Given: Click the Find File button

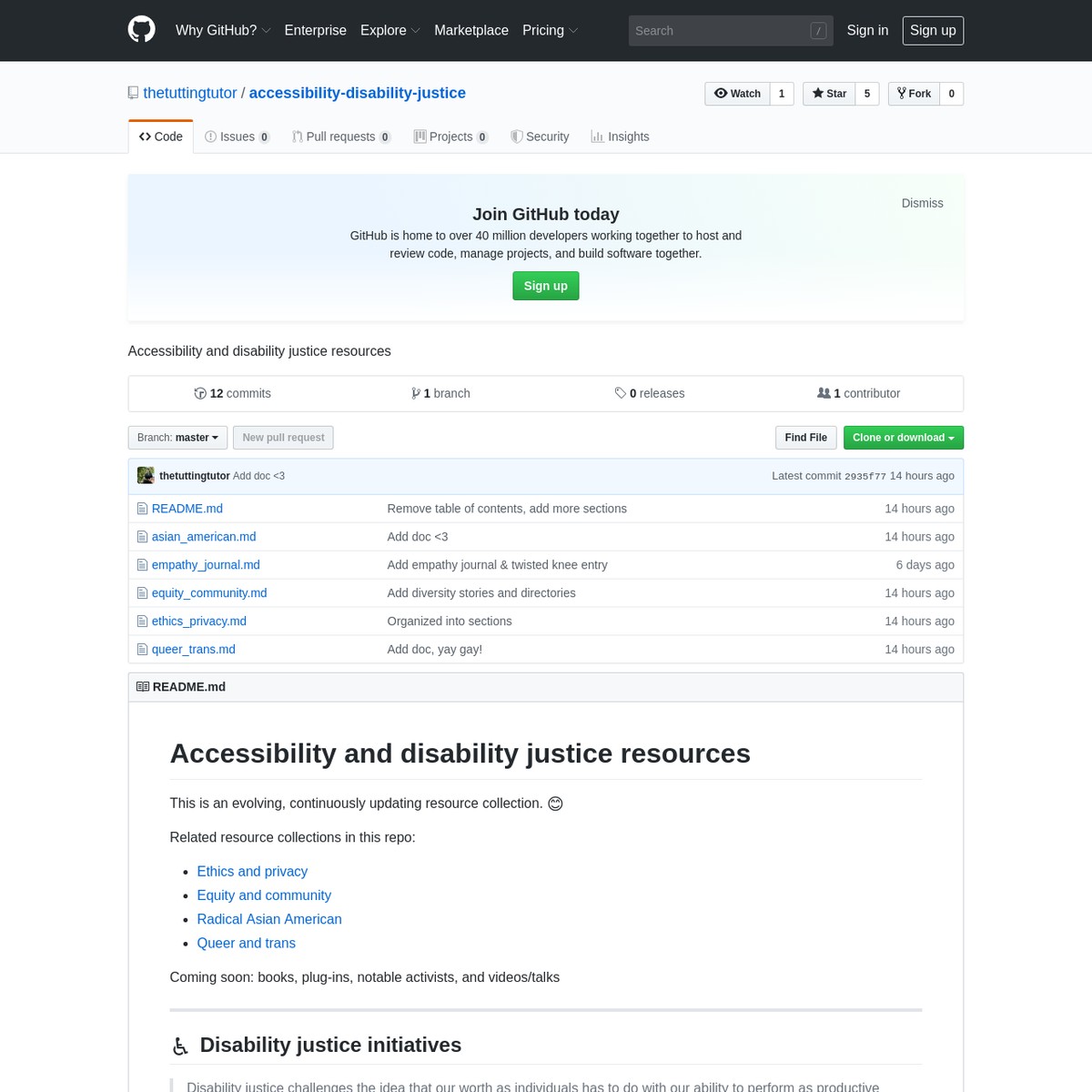Looking at the screenshot, I should click(806, 438).
